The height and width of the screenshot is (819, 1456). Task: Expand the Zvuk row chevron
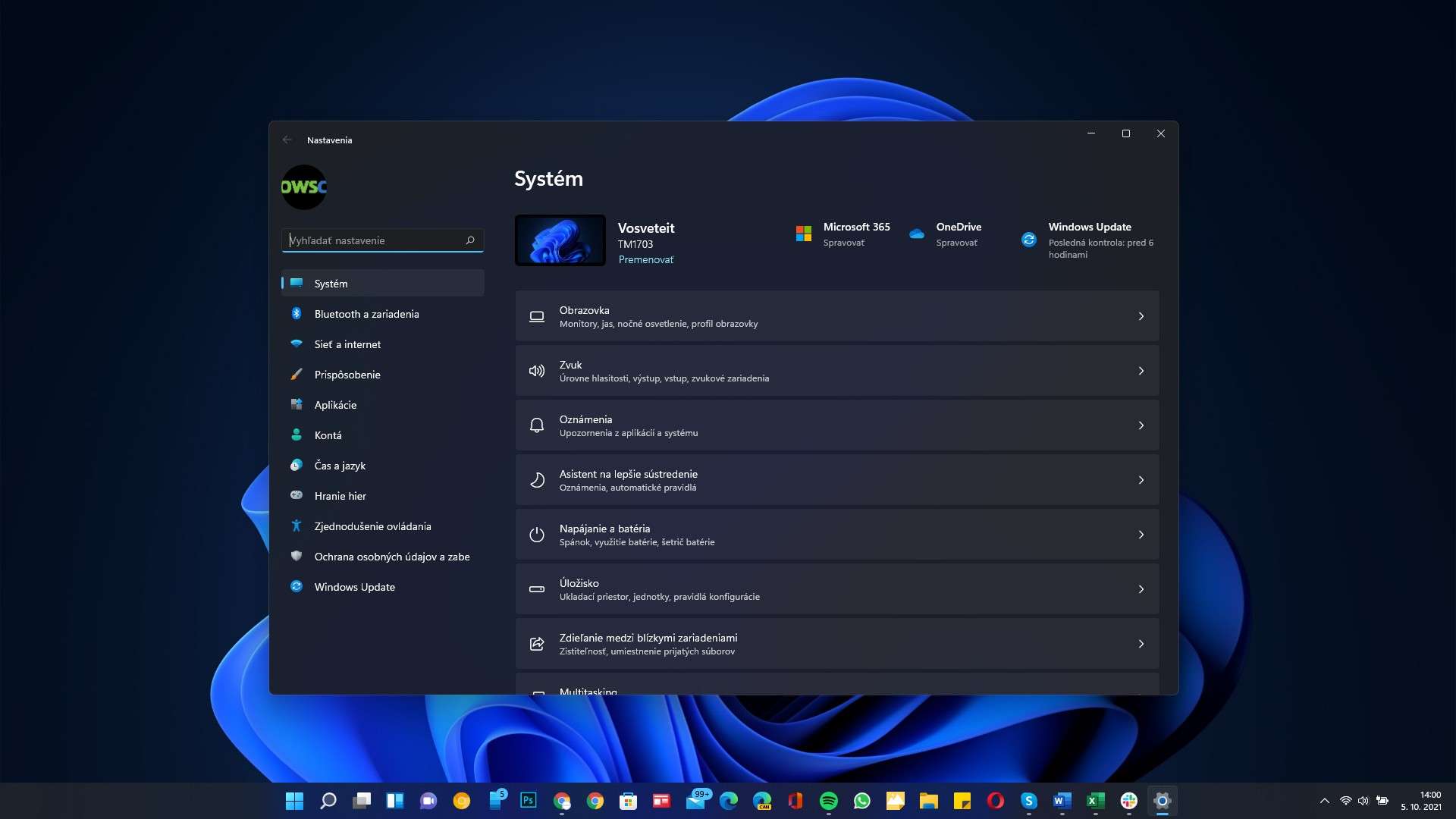[1141, 371]
